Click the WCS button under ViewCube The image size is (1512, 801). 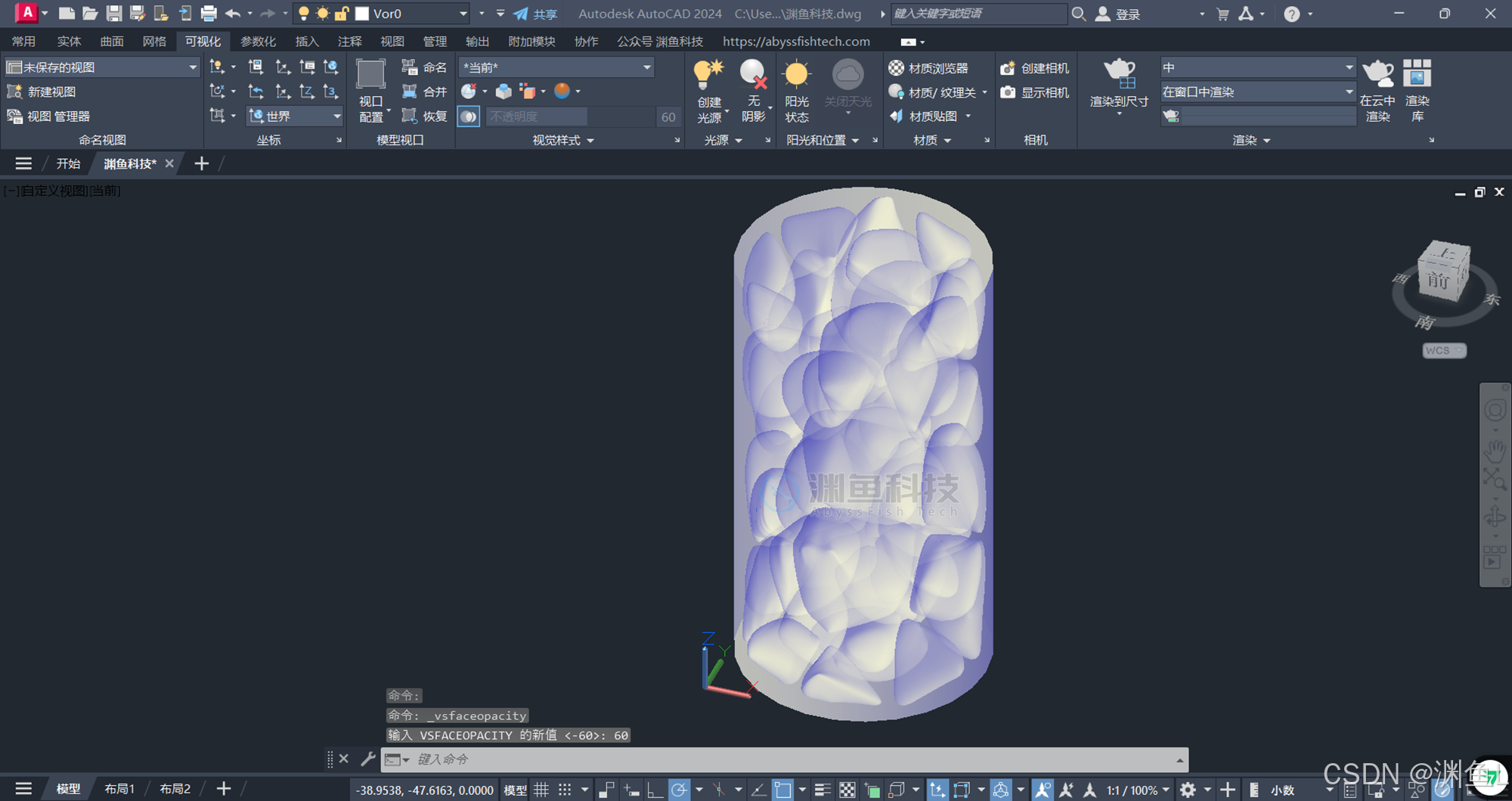coord(1443,350)
